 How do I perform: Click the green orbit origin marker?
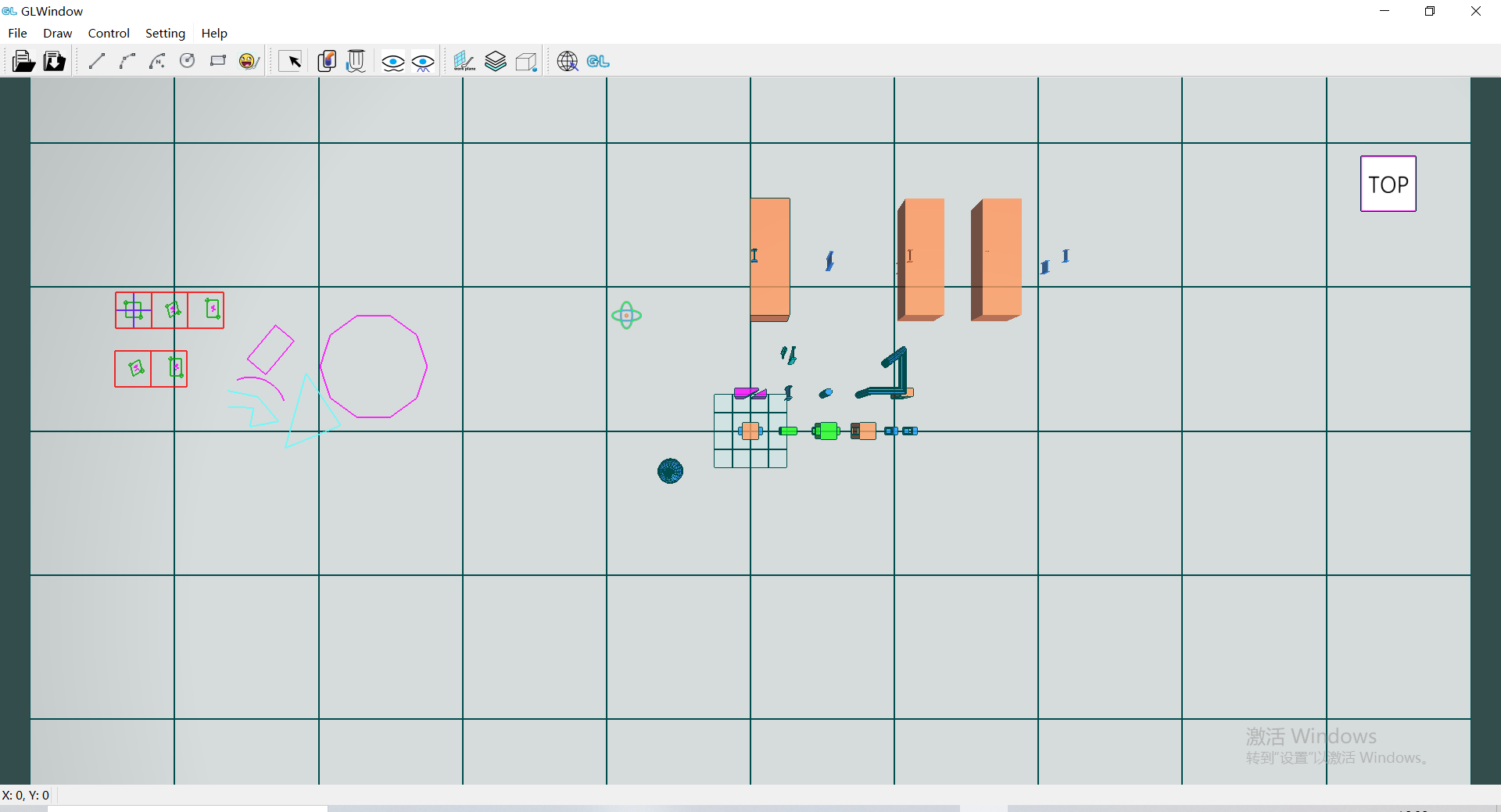coord(626,316)
